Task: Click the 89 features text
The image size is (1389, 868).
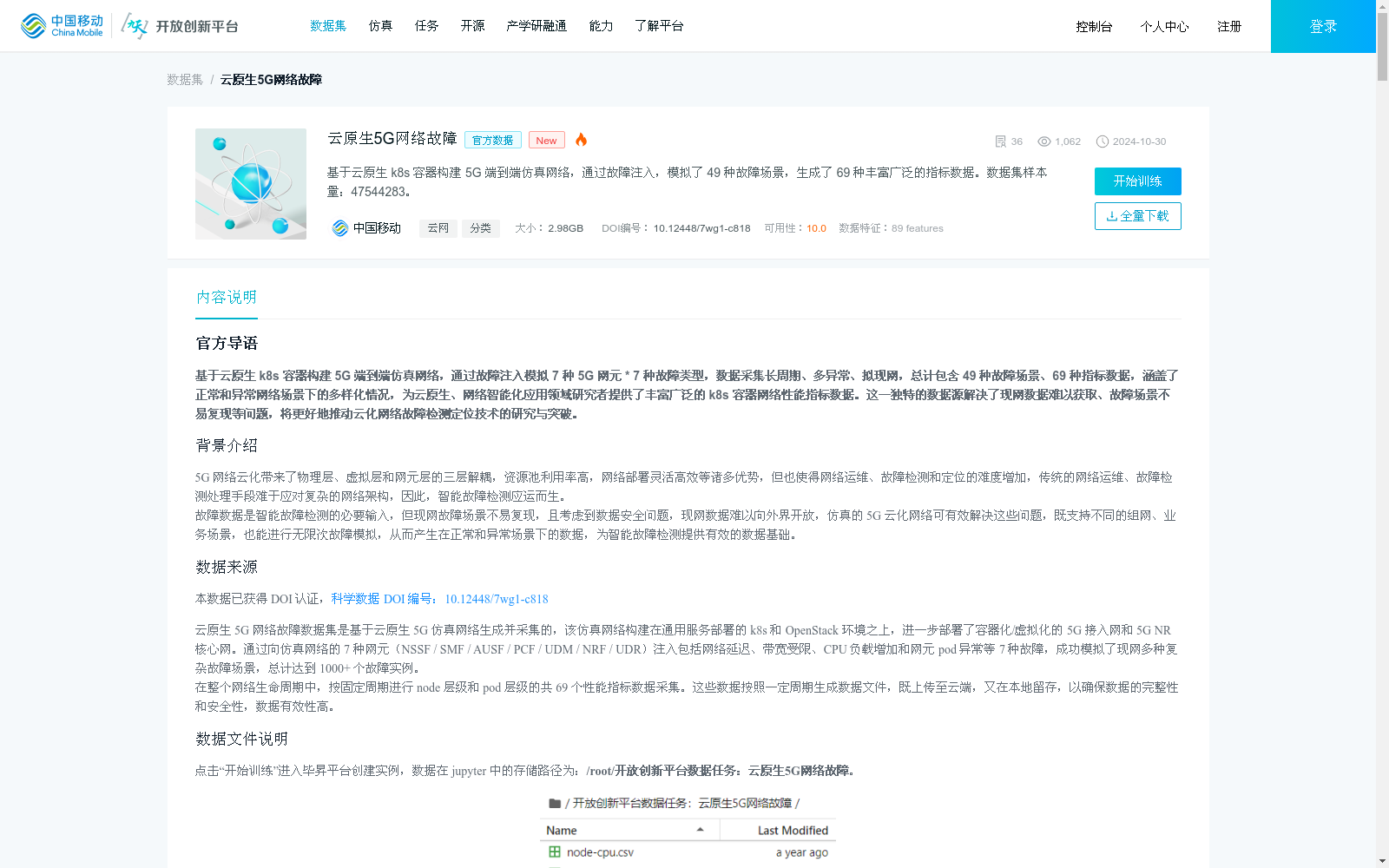Action: coord(918,228)
